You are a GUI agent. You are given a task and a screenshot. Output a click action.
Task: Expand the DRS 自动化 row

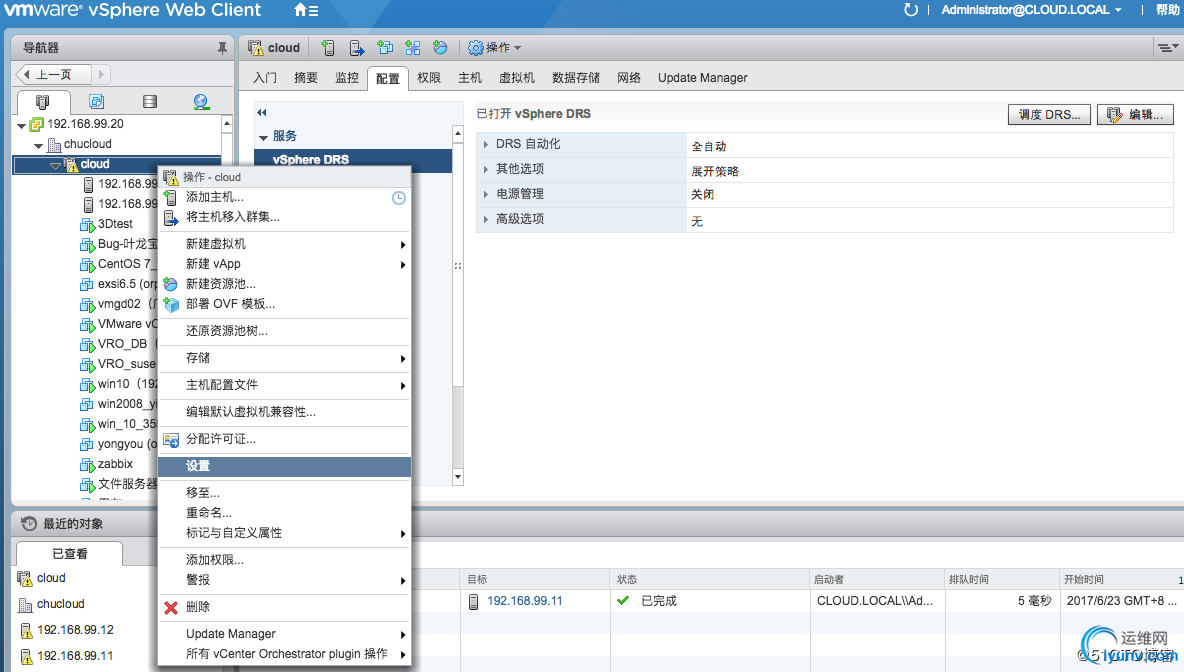[x=486, y=143]
